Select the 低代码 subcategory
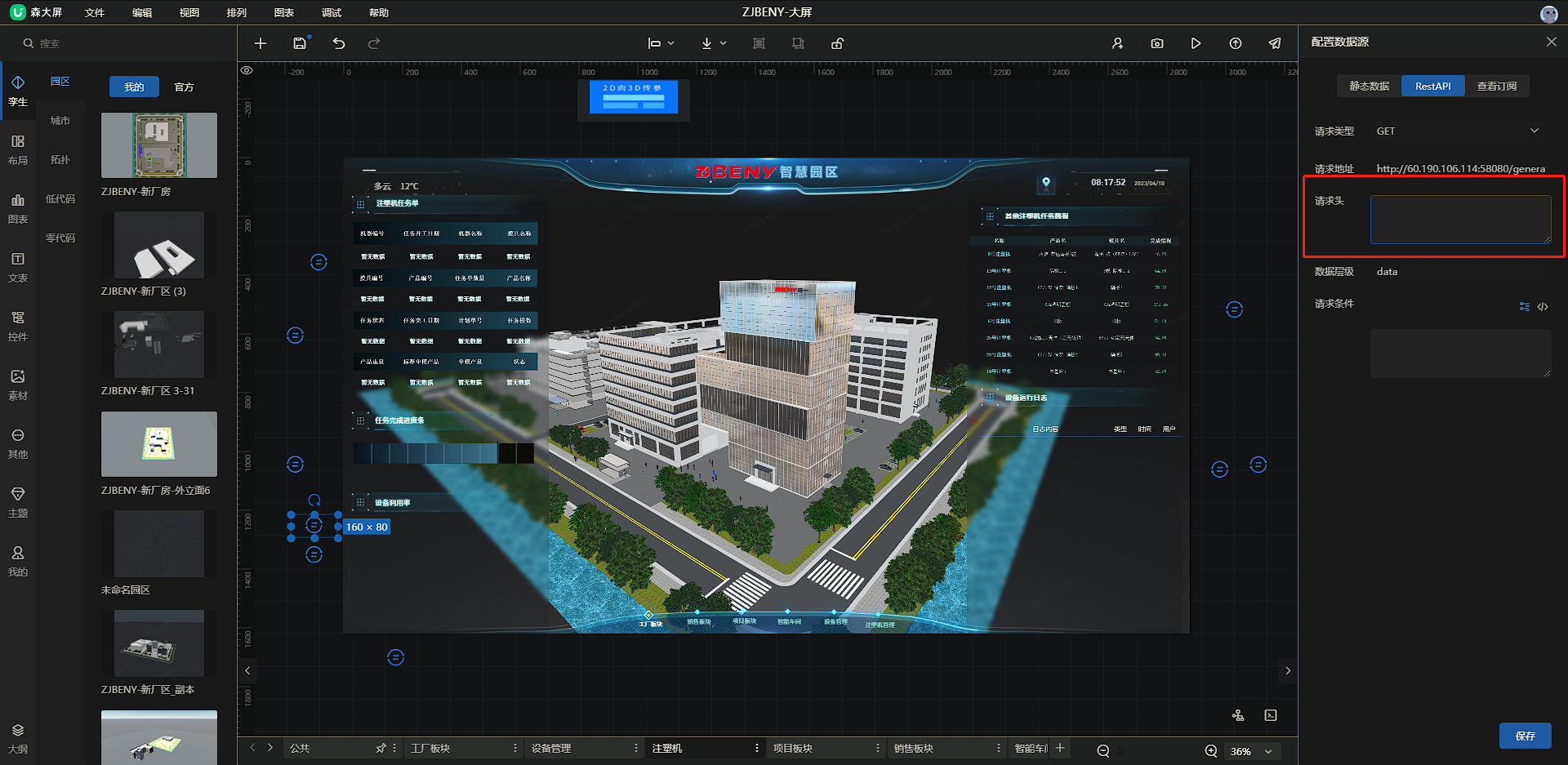 pos(60,198)
